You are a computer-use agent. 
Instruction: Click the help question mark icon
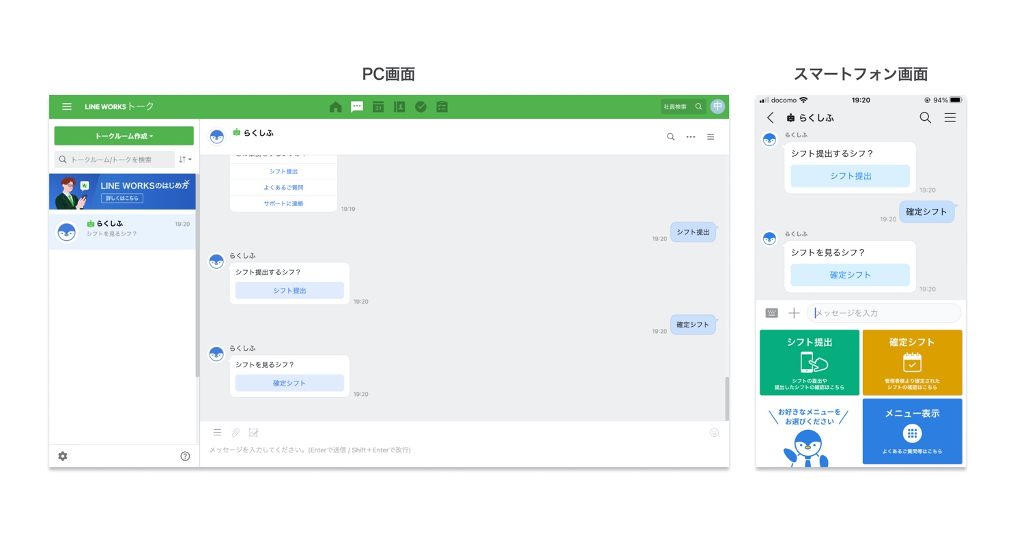[x=185, y=456]
